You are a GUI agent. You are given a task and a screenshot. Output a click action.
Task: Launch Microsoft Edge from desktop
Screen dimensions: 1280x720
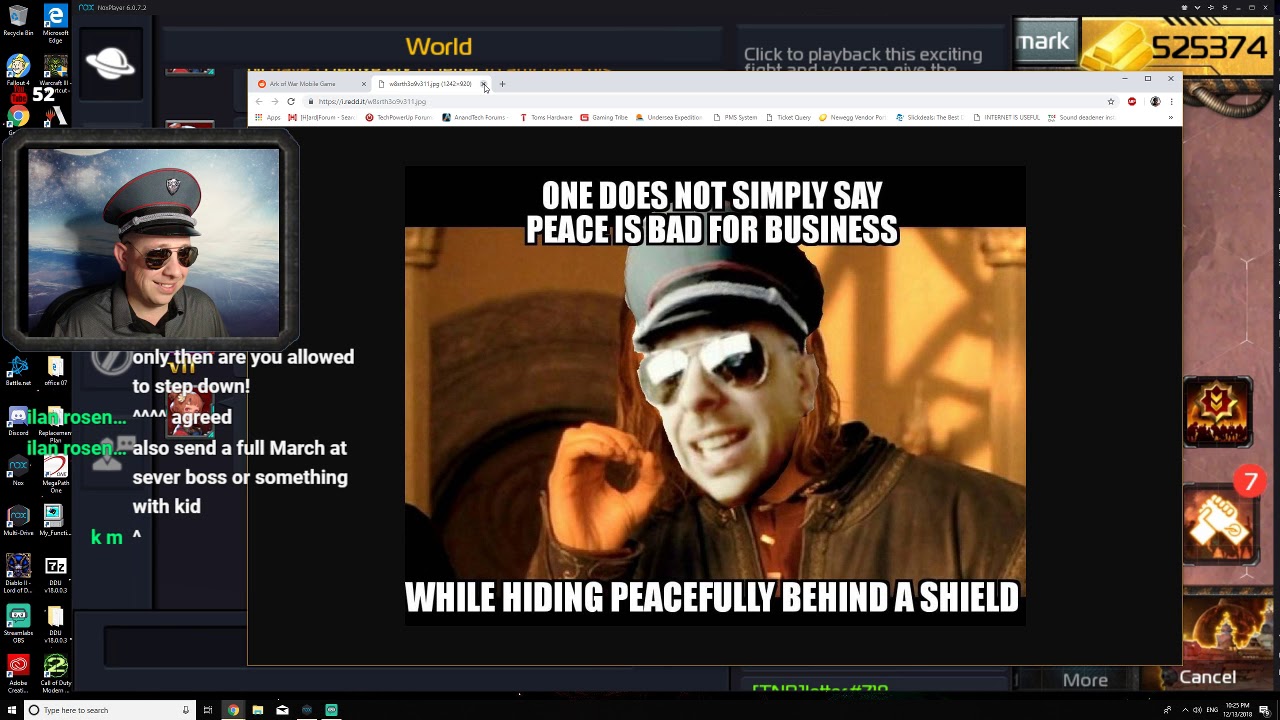point(55,24)
